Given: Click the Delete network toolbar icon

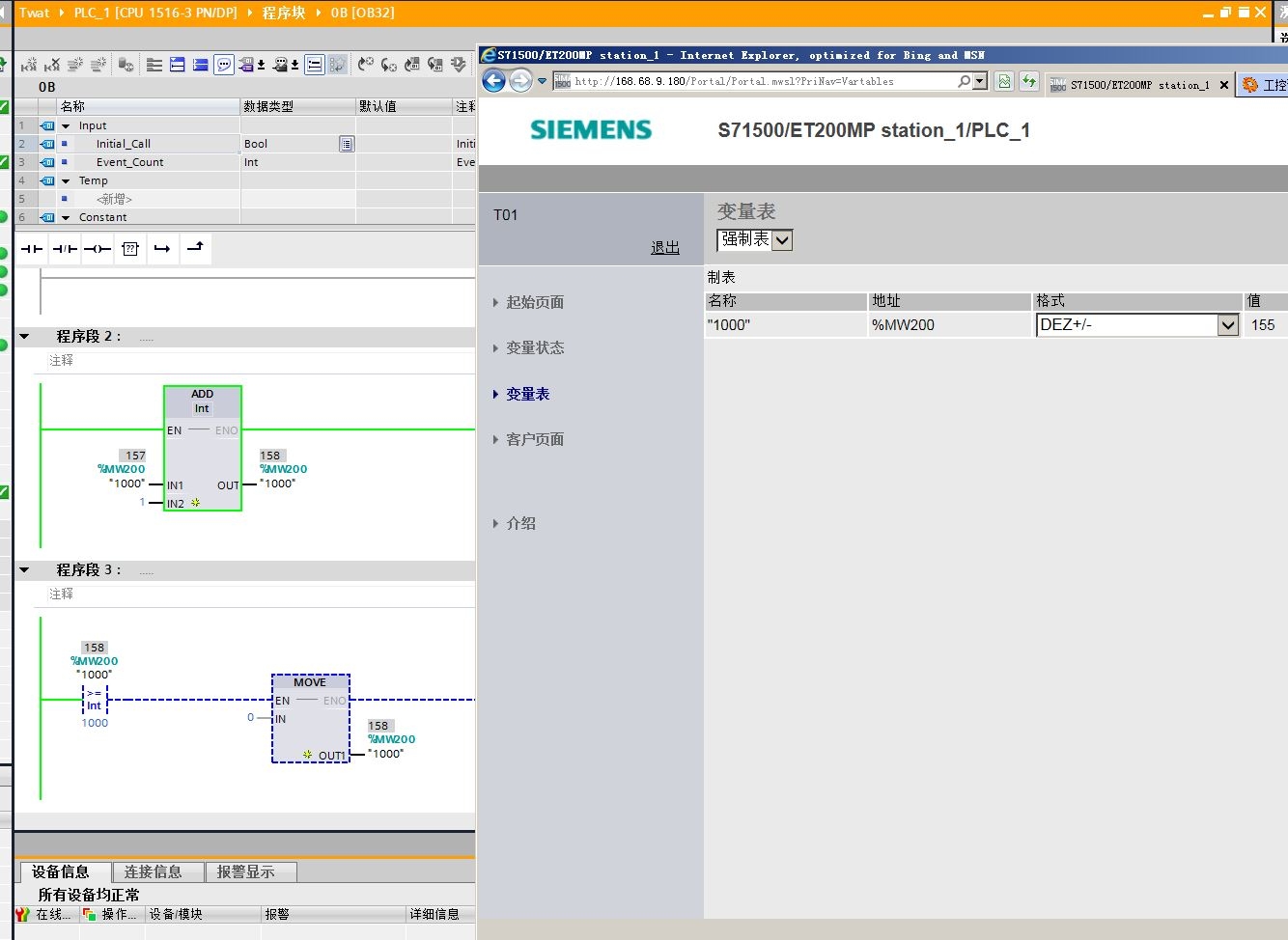Looking at the screenshot, I should pyautogui.click(x=51, y=65).
